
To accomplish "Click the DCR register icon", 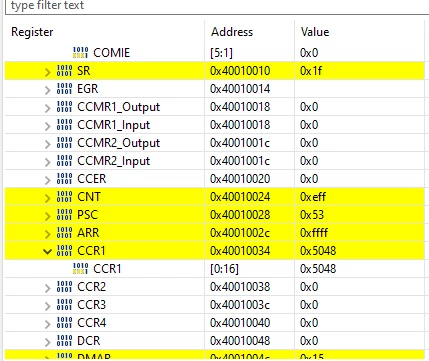I will tap(64, 341).
